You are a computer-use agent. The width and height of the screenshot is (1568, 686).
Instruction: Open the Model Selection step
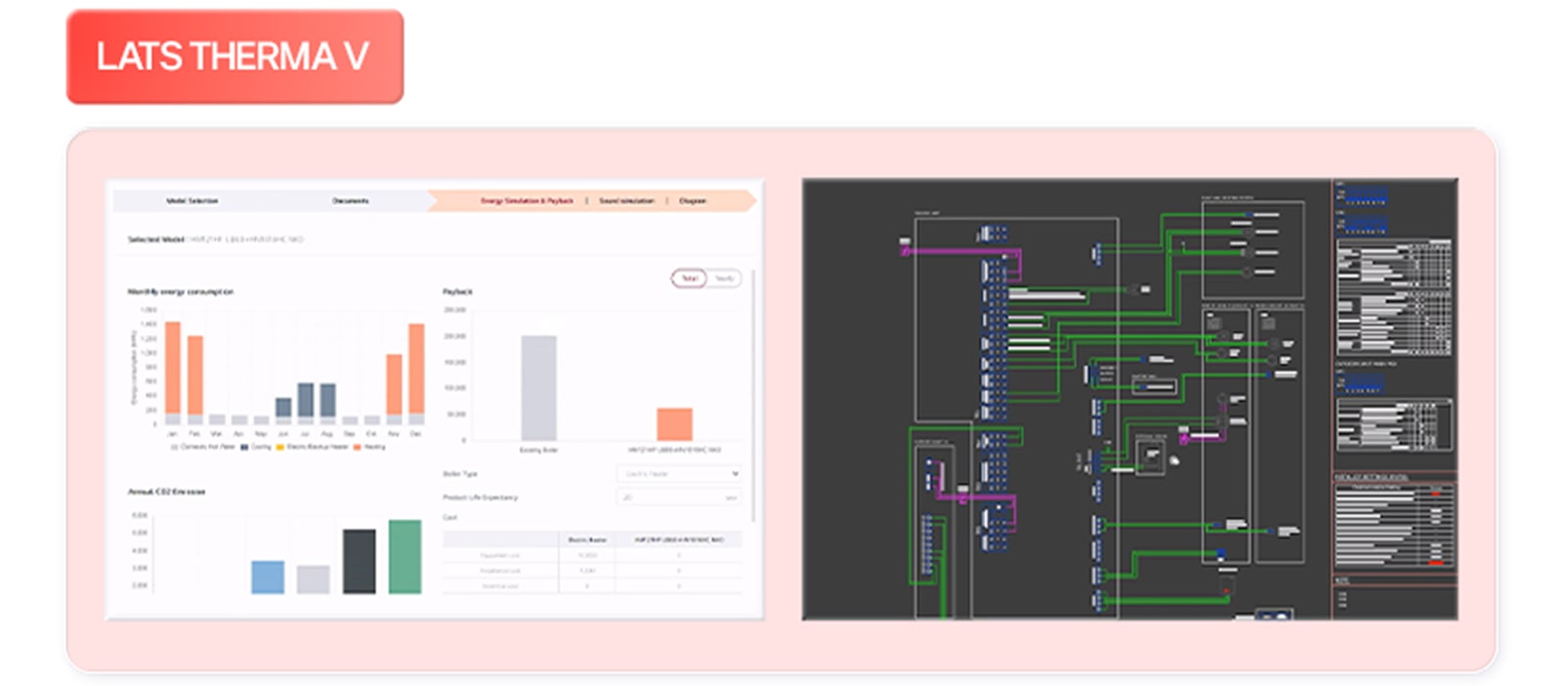192,201
